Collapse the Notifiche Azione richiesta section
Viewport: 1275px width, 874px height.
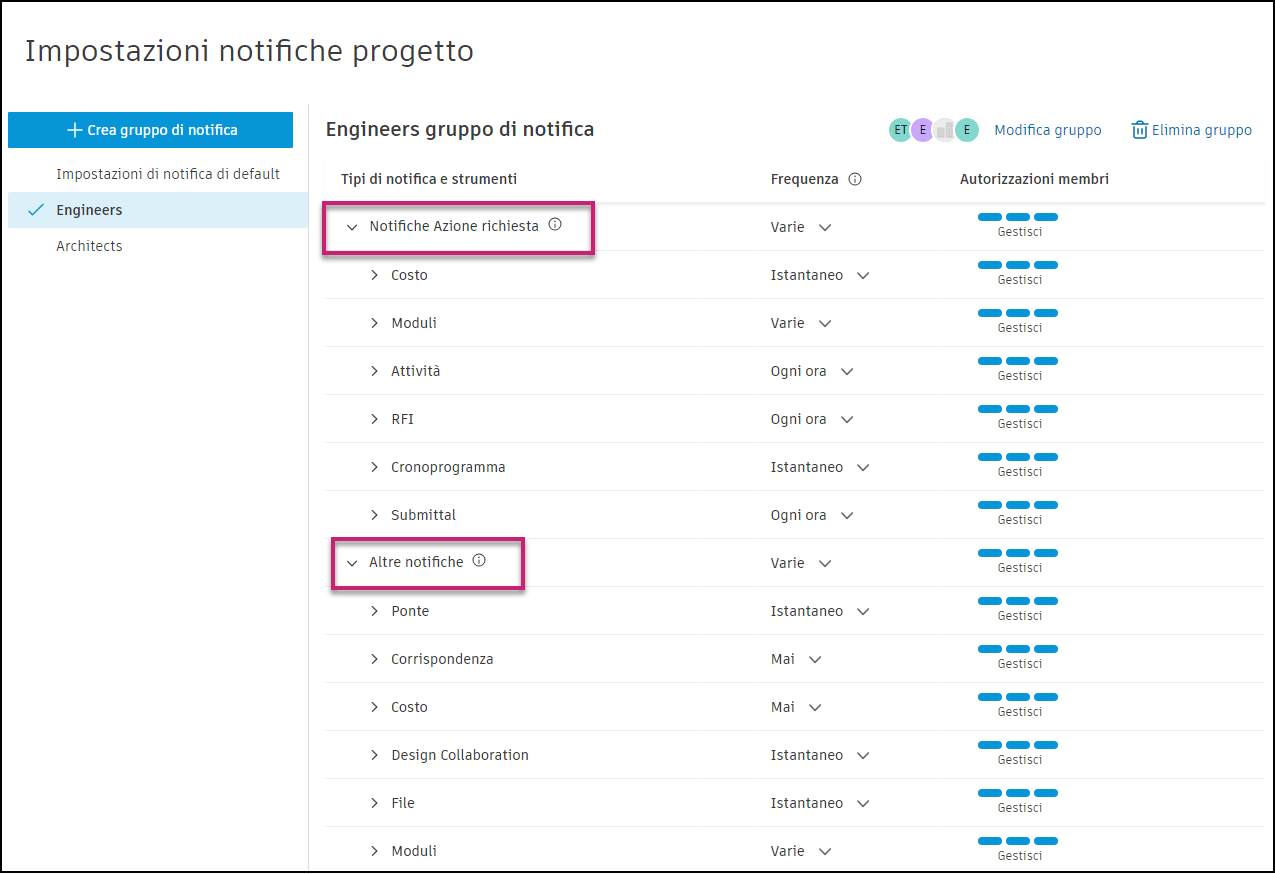352,227
